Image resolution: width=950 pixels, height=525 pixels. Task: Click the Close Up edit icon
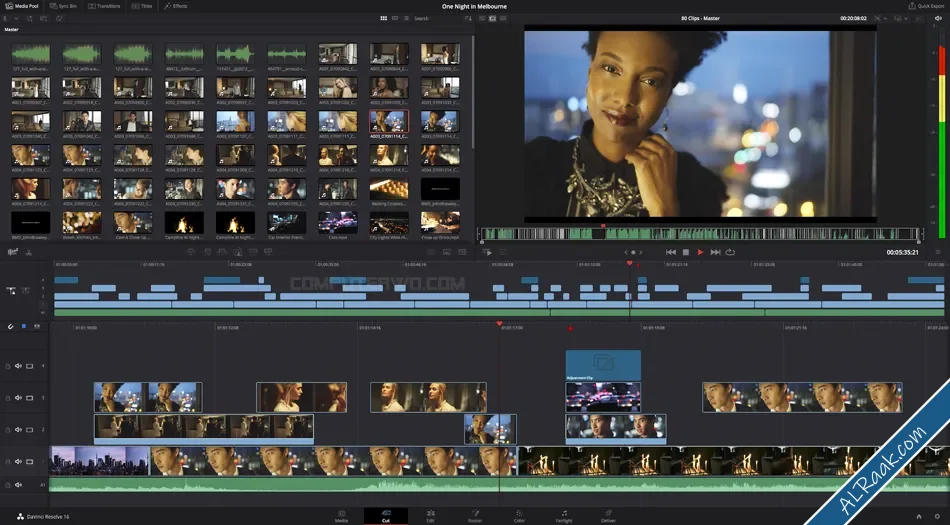point(238,252)
